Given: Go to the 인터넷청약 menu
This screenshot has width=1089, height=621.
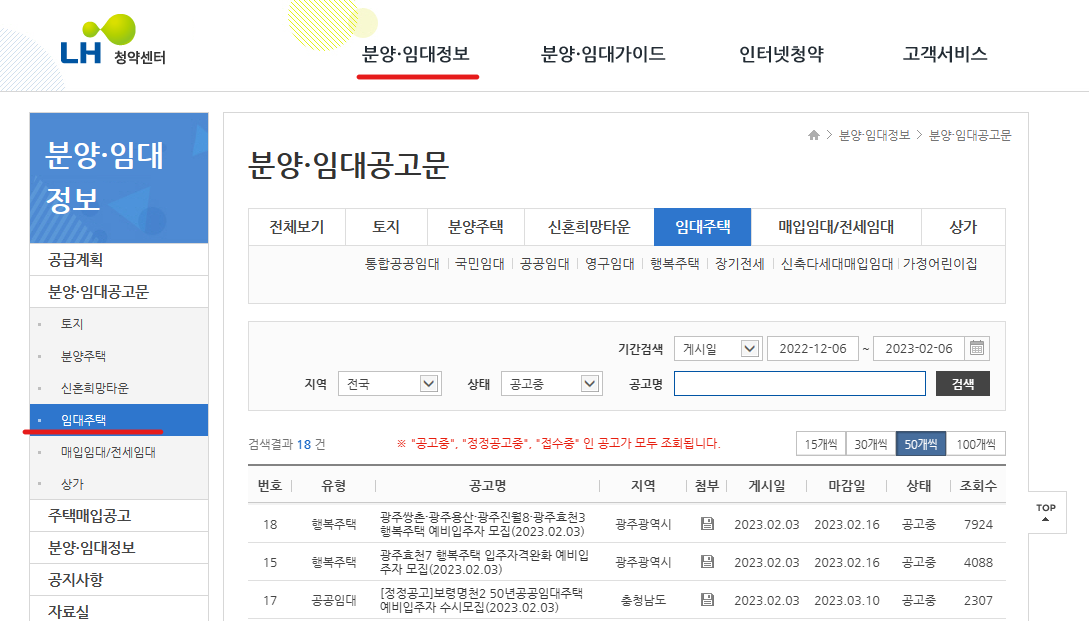Looking at the screenshot, I should tap(782, 56).
